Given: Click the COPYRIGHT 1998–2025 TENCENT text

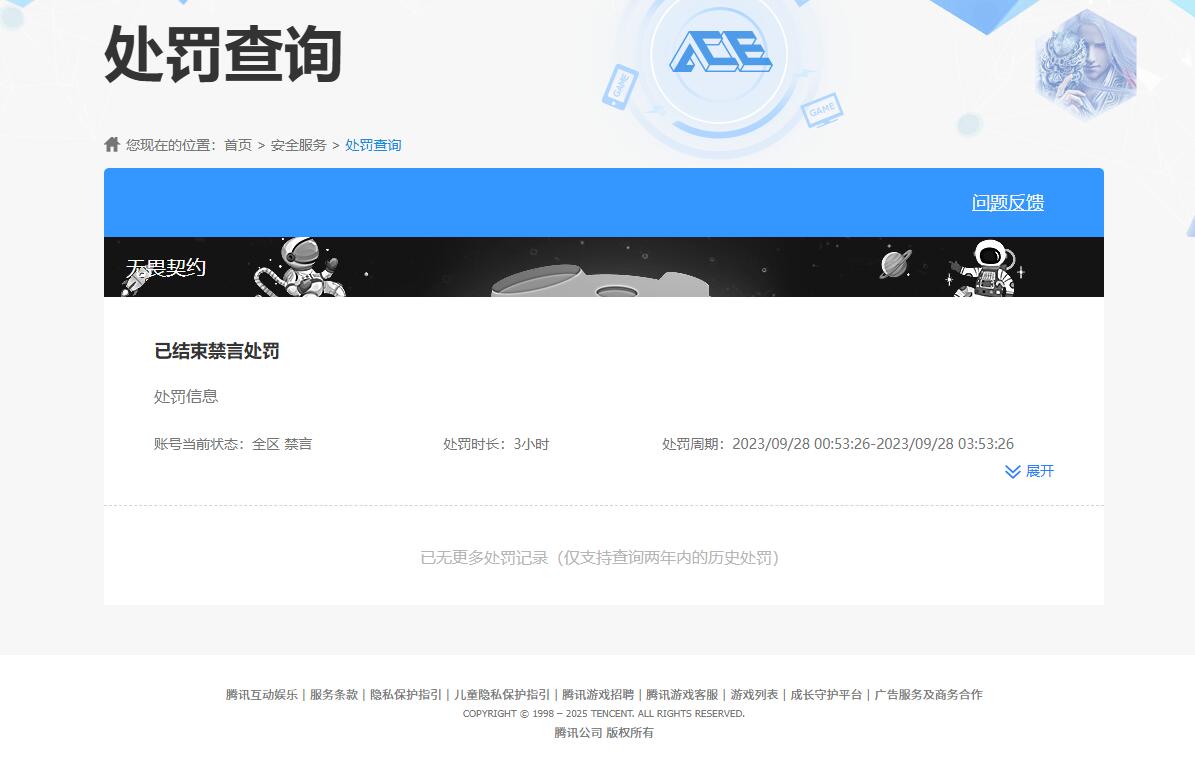Looking at the screenshot, I should click(604, 713).
